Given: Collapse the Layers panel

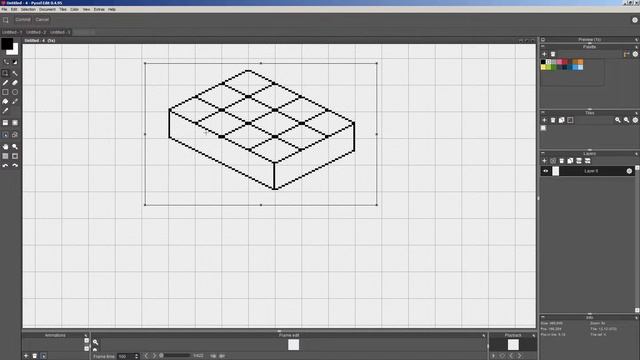Looking at the screenshot, I should [x=543, y=153].
